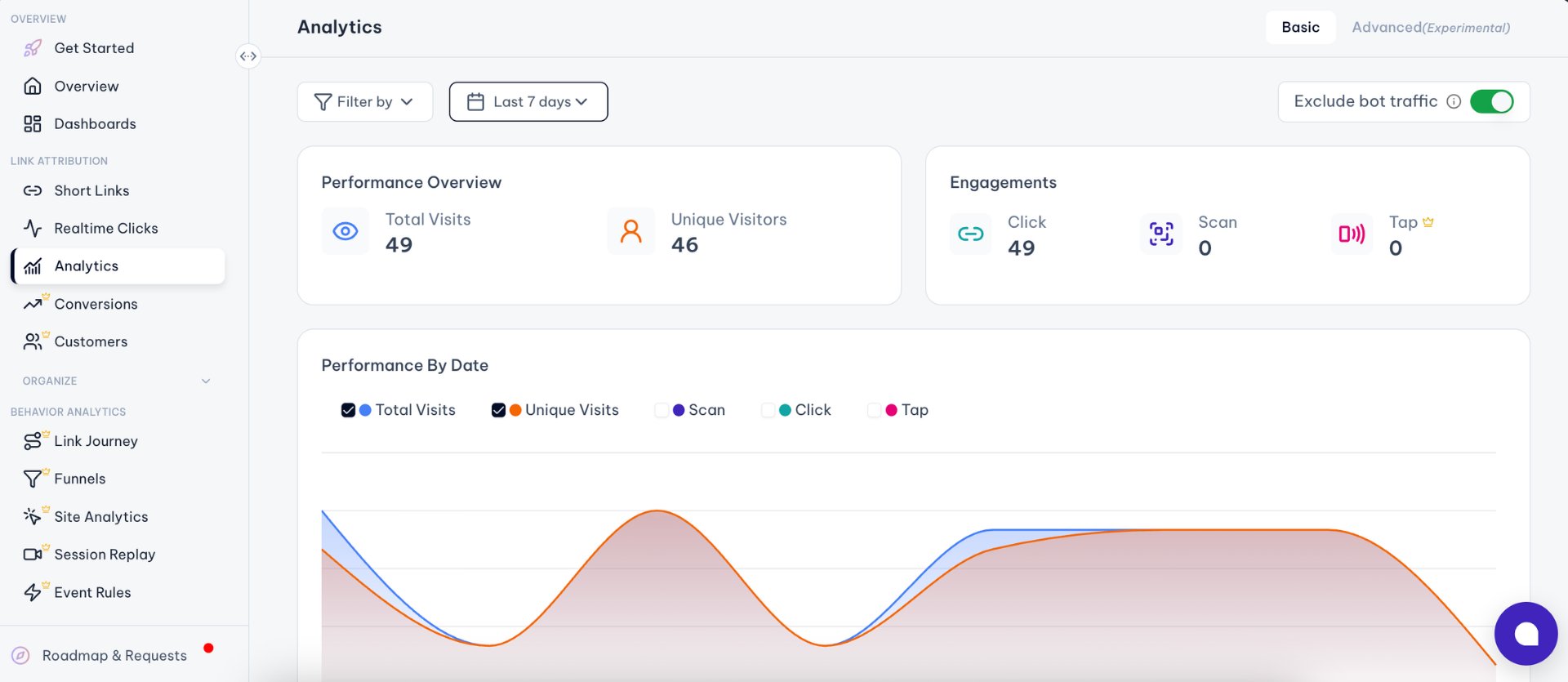Check the Tap series checkbox
This screenshot has width=1568, height=682.
874,410
